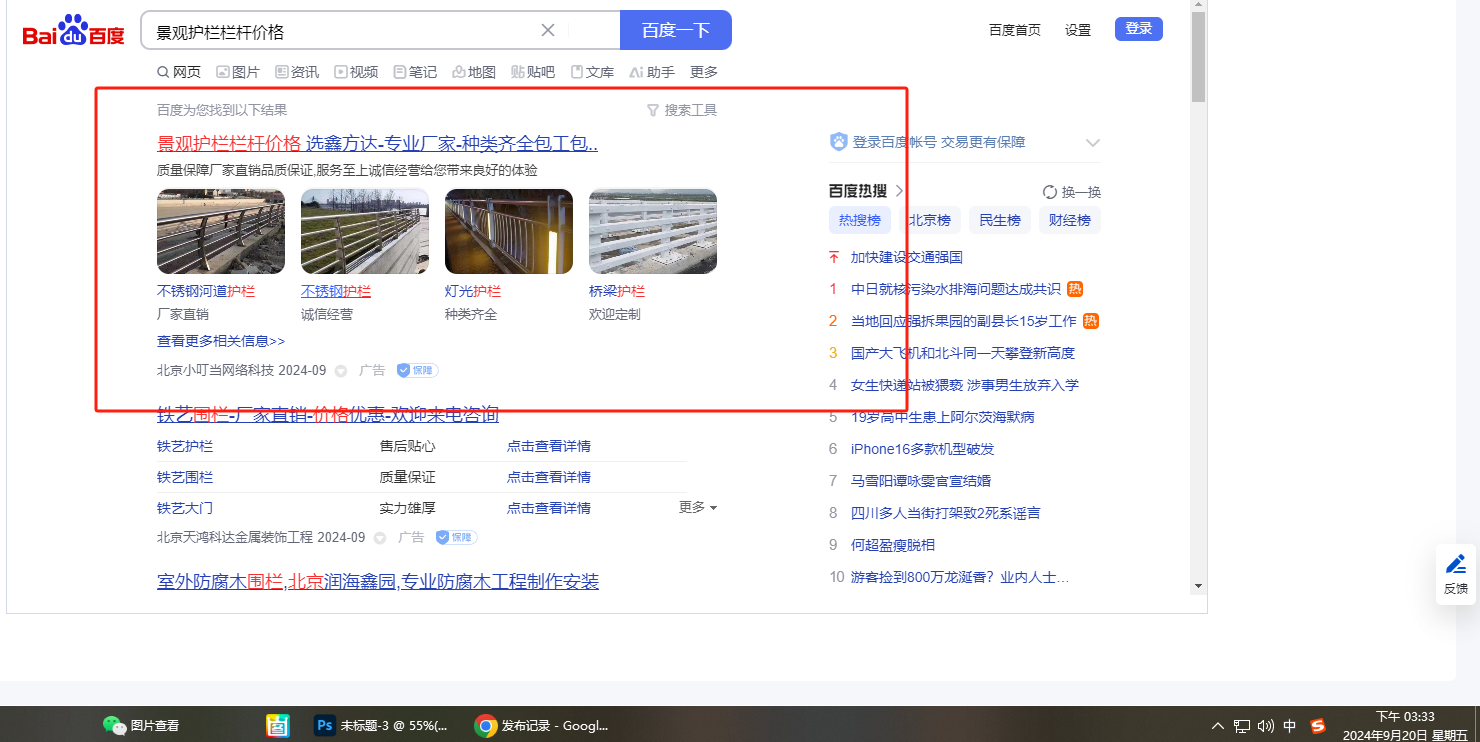
Task: Click the 登录 login button
Action: (x=1139, y=29)
